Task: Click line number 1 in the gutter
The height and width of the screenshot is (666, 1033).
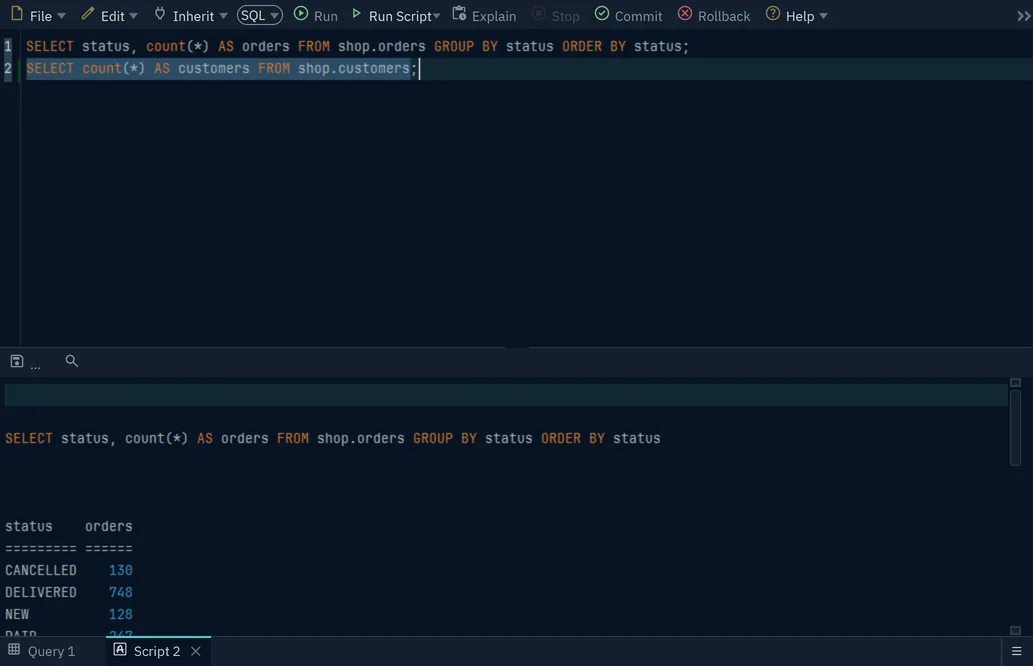Action: click(8, 46)
